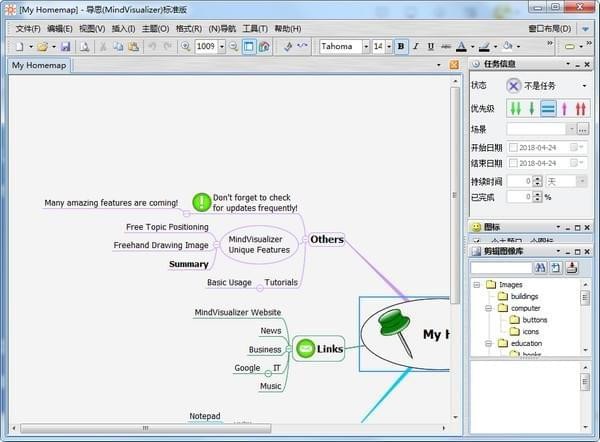Viewport: 600px width, 442px height.
Task: Click the green exclamation icon on update reminder
Action: pyautogui.click(x=202, y=202)
